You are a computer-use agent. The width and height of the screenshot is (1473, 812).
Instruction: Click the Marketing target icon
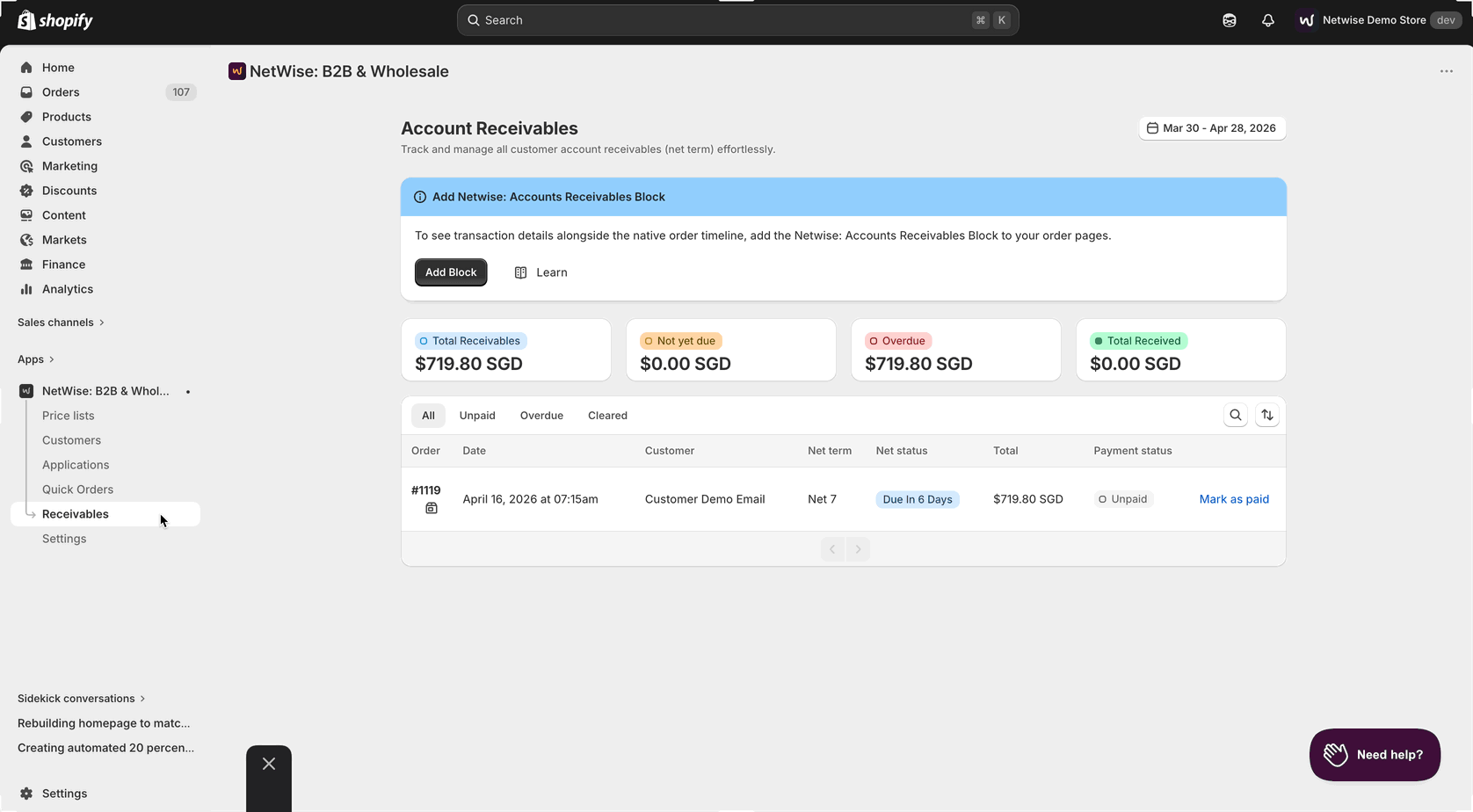pos(26,166)
